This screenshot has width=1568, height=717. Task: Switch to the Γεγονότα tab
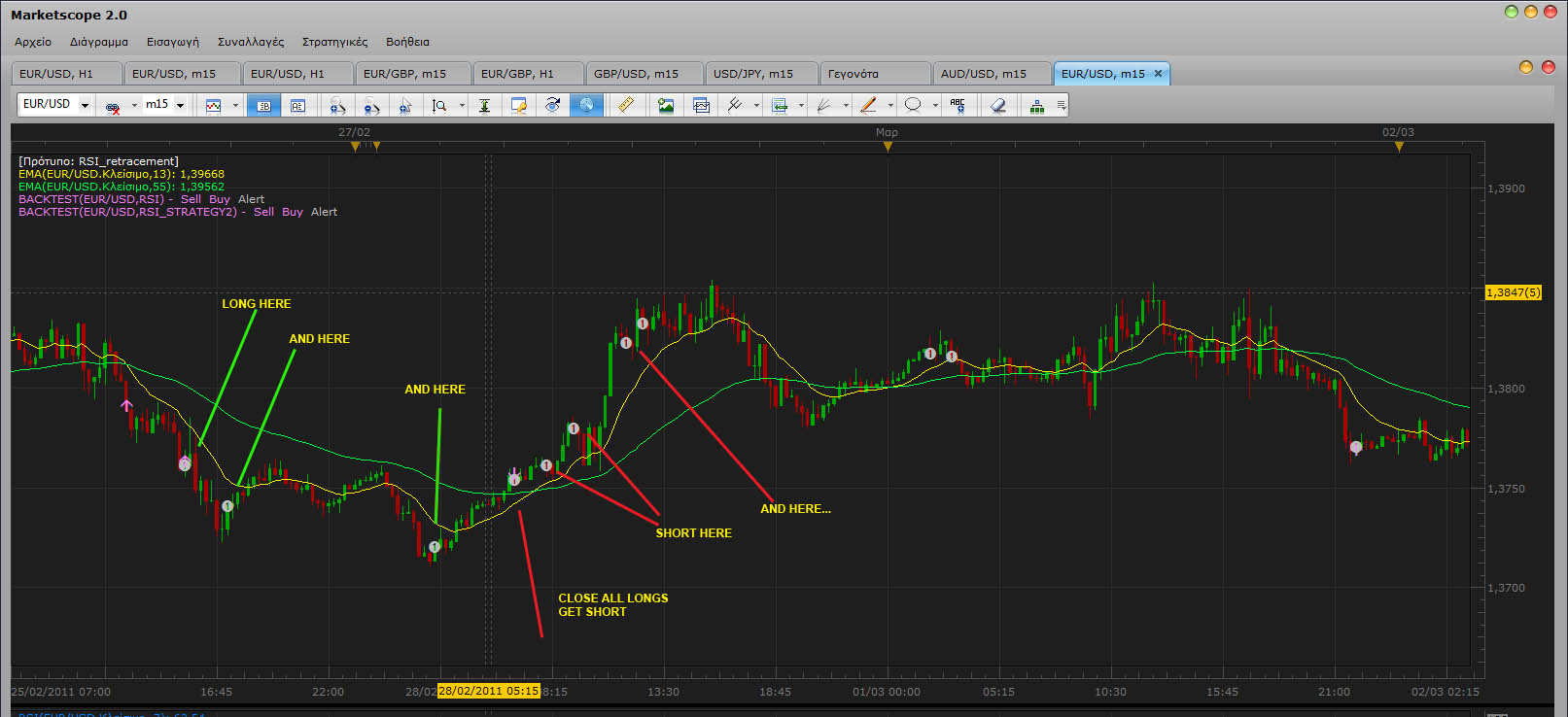tap(875, 74)
